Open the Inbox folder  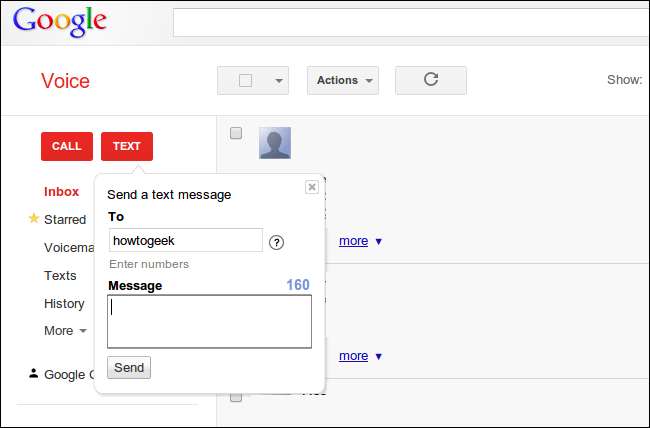click(x=61, y=192)
